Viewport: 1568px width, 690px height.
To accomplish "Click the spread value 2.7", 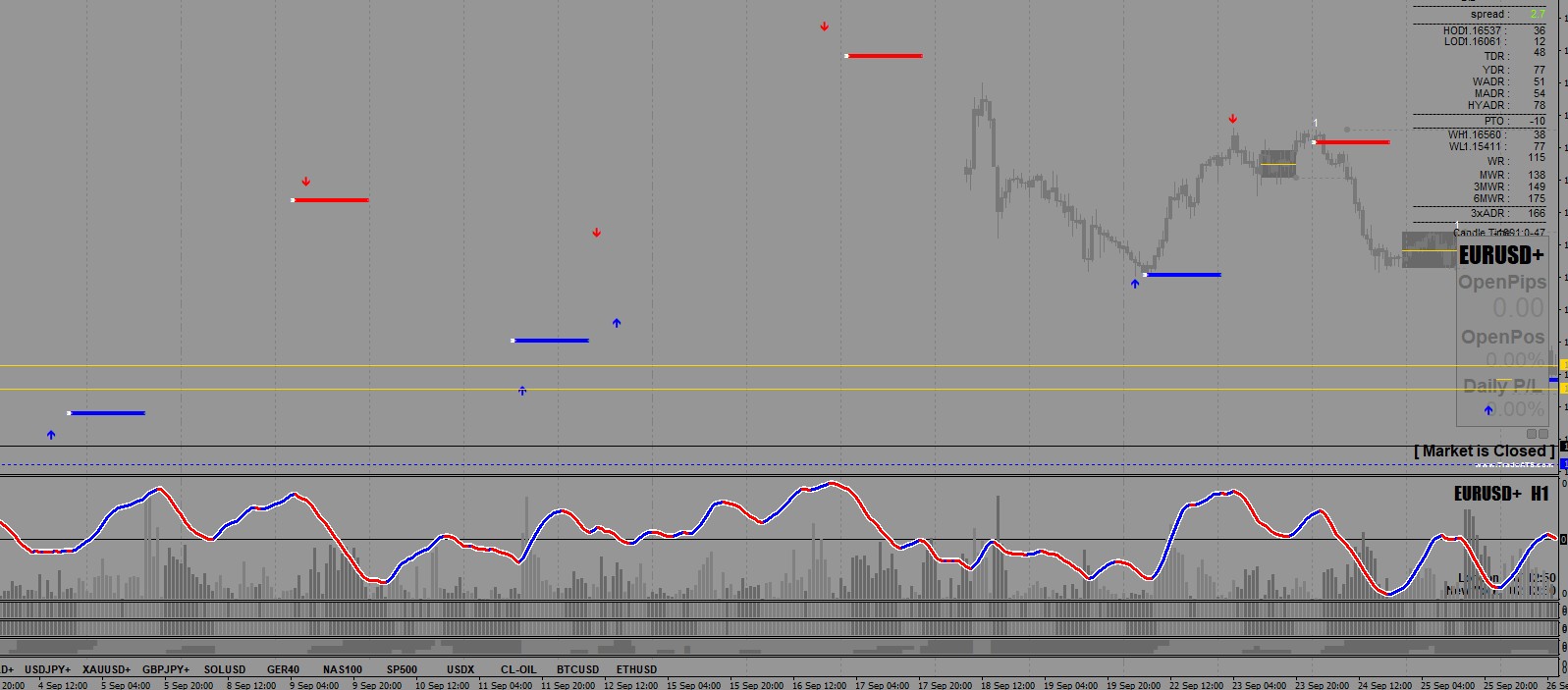I will point(1538,14).
